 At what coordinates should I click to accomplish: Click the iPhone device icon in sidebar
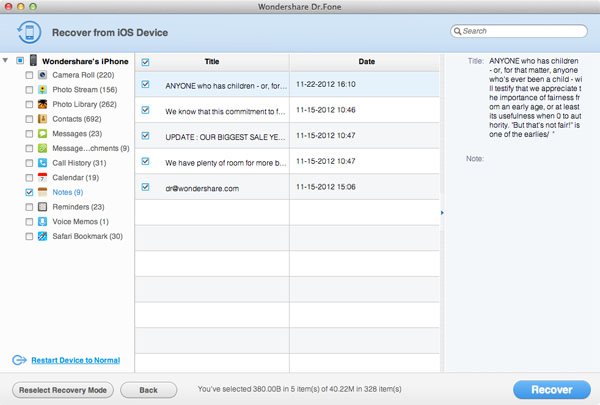click(x=34, y=60)
